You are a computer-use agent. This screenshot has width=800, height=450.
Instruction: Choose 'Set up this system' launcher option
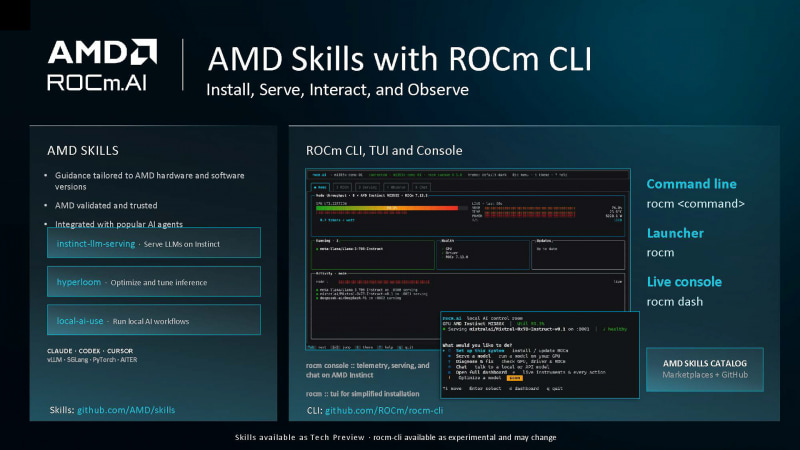point(478,351)
